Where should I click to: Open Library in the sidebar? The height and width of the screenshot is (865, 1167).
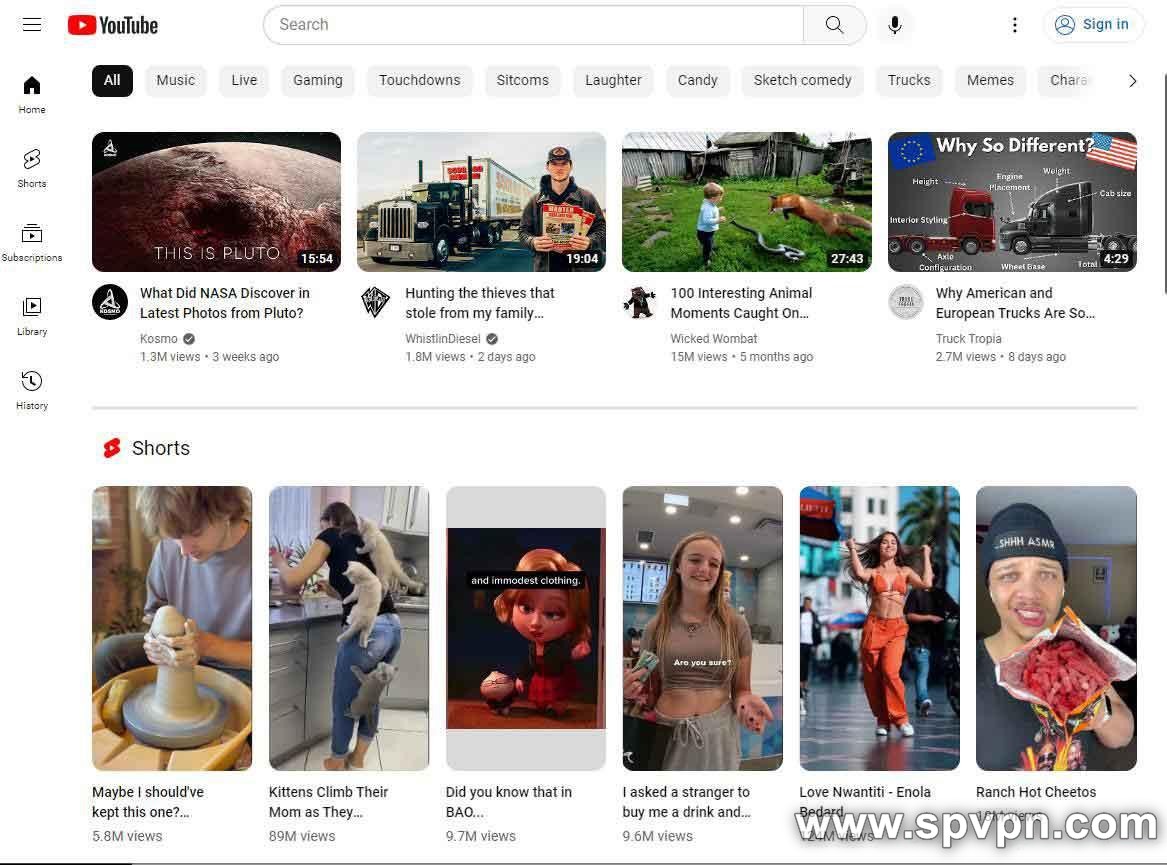point(32,315)
